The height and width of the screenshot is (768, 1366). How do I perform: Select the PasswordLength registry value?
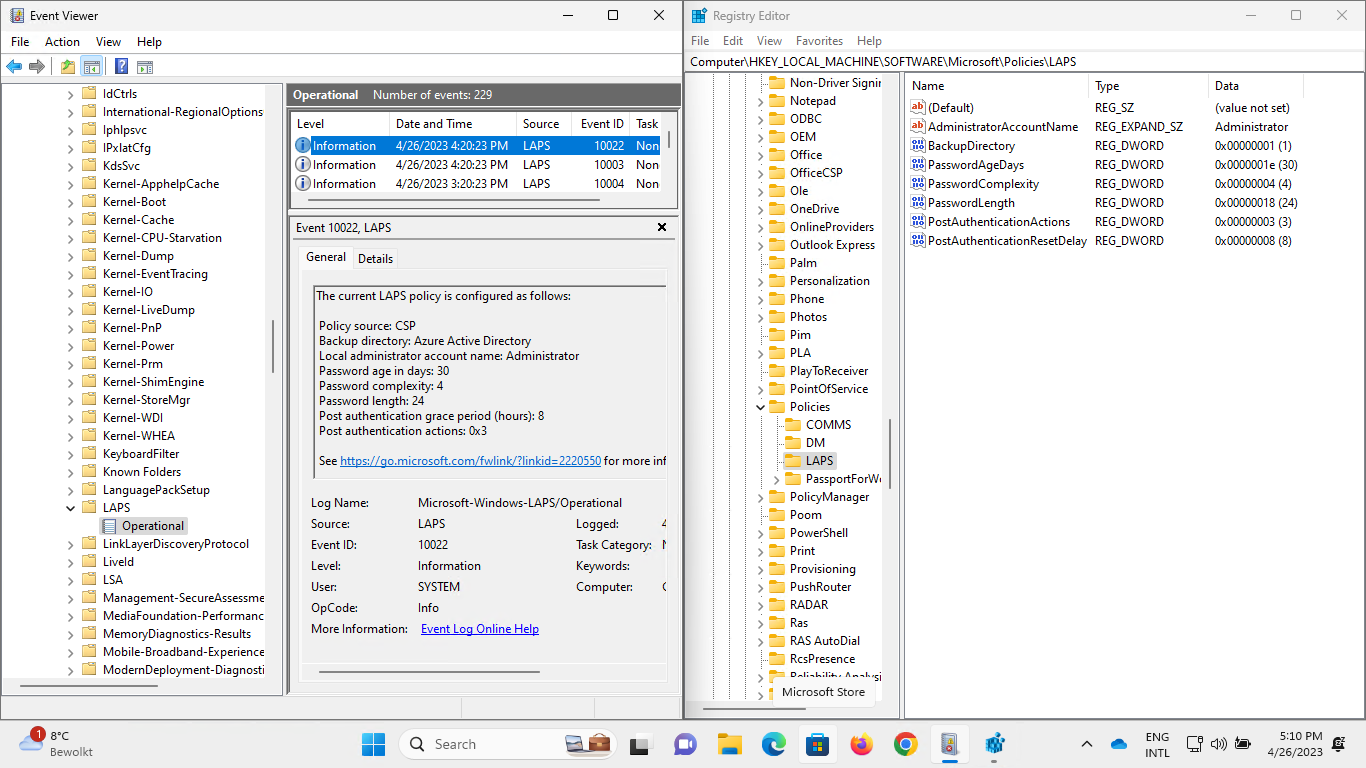point(970,203)
